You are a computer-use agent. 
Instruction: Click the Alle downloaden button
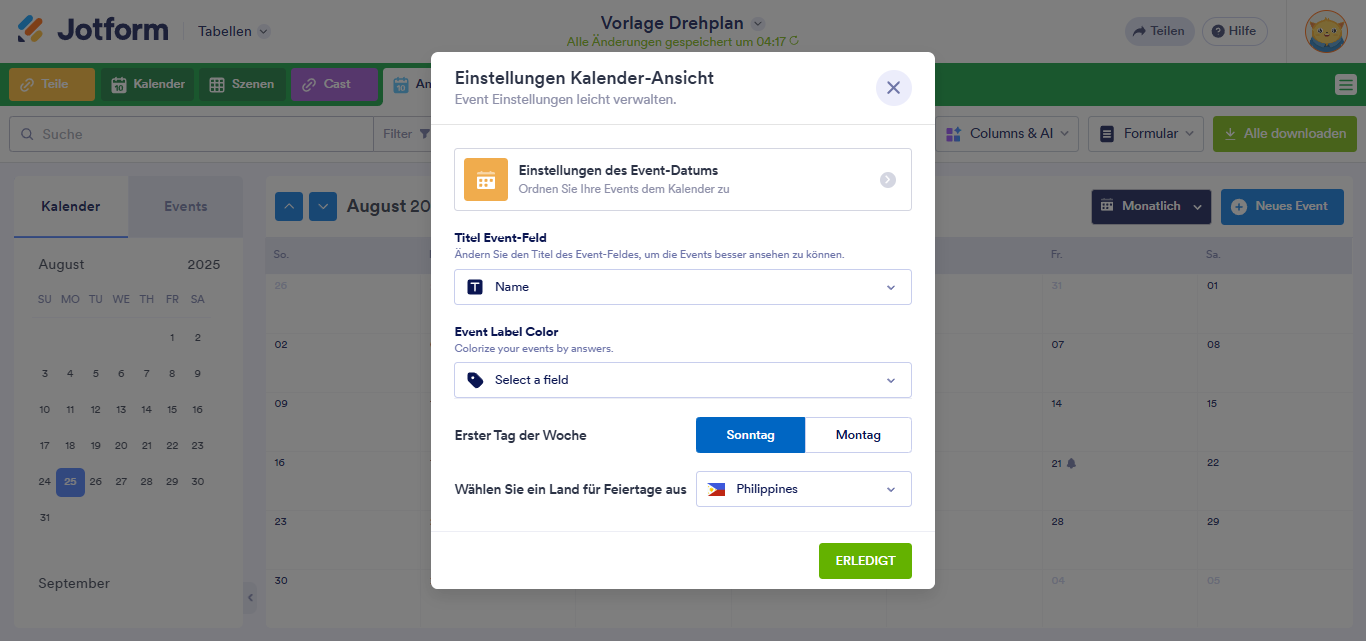[1284, 134]
